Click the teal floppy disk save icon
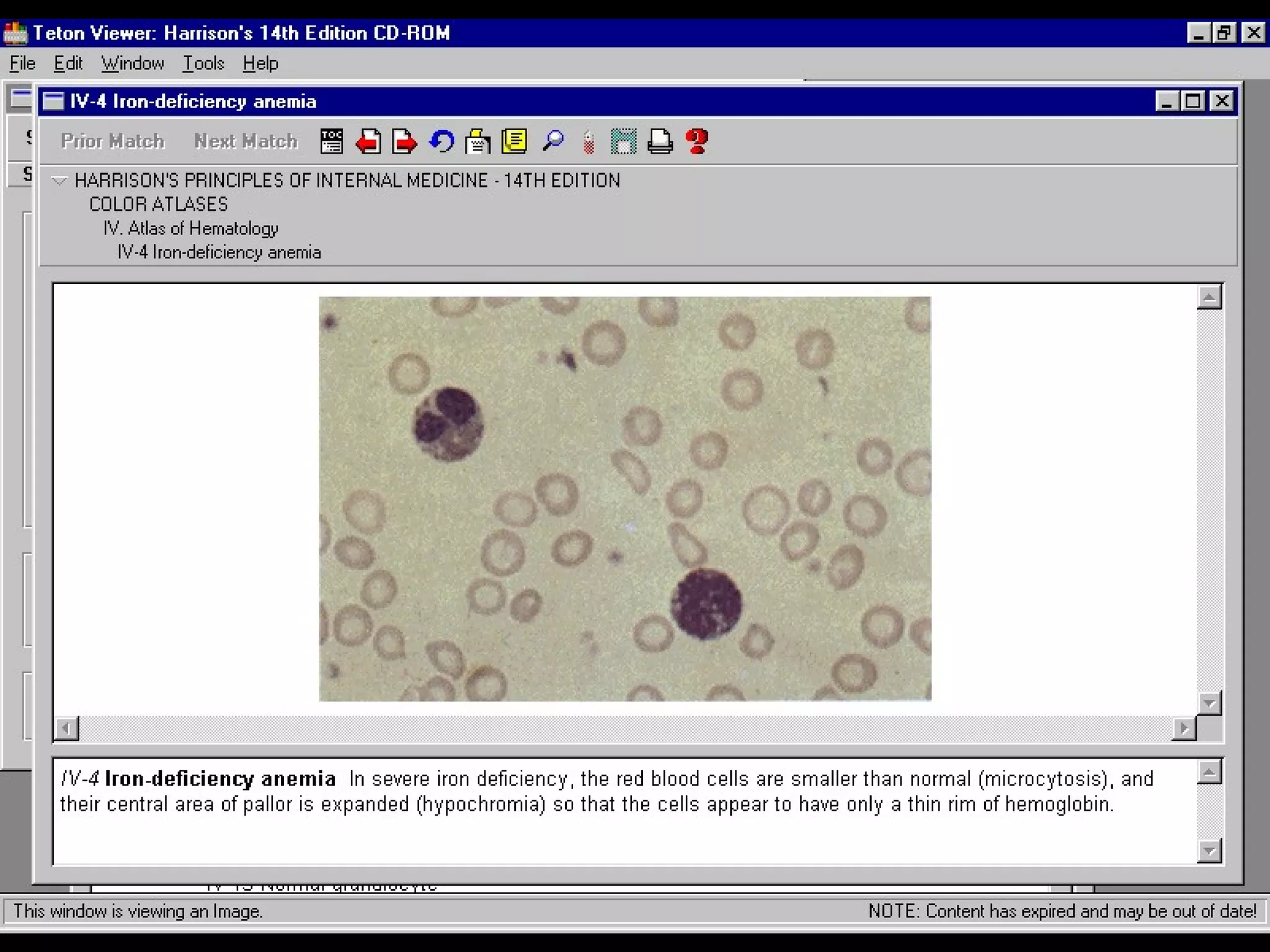1270x952 pixels. coord(623,141)
